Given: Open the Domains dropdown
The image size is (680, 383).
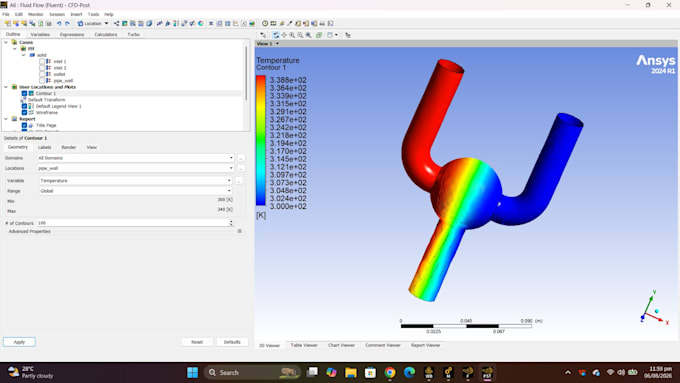Looking at the screenshot, I should pos(135,158).
